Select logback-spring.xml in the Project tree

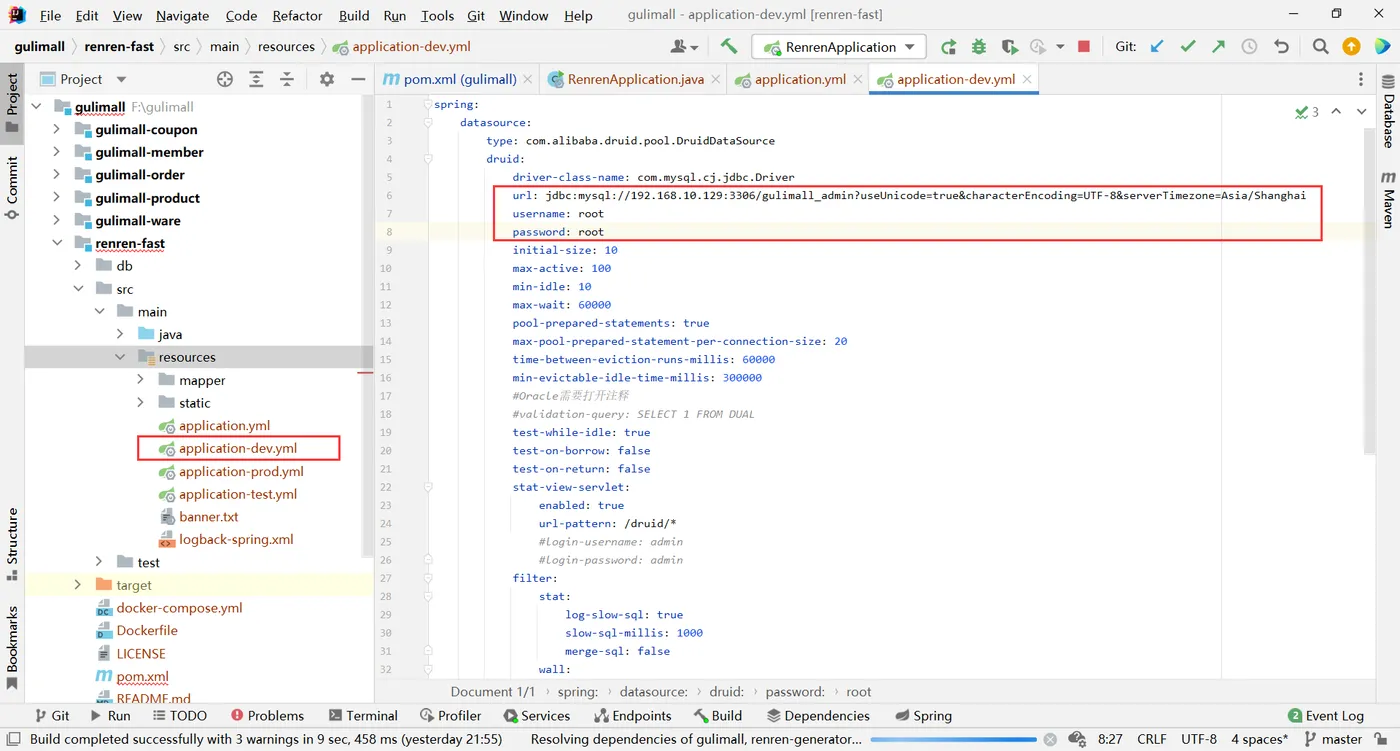coord(236,539)
